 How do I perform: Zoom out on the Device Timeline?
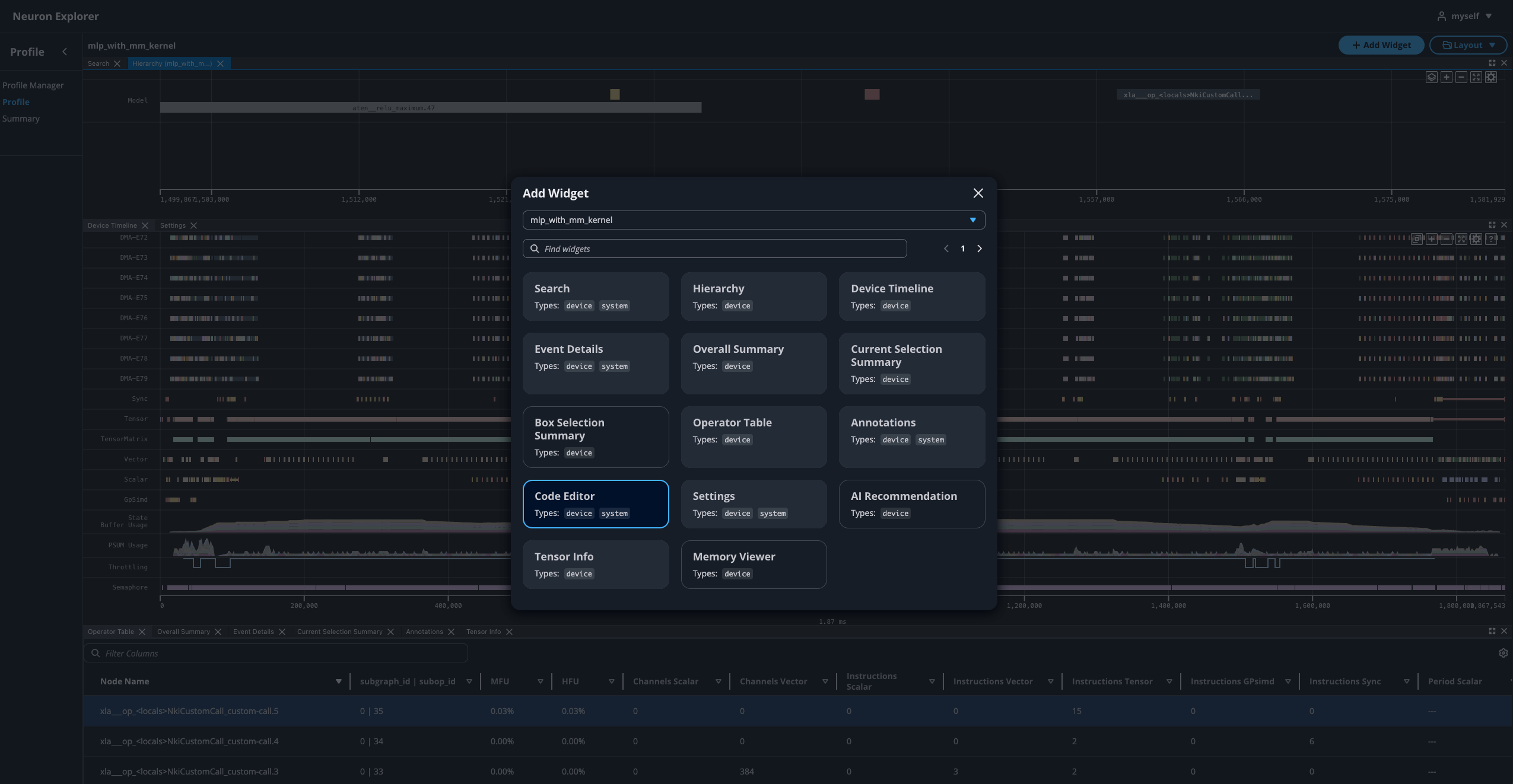1447,239
